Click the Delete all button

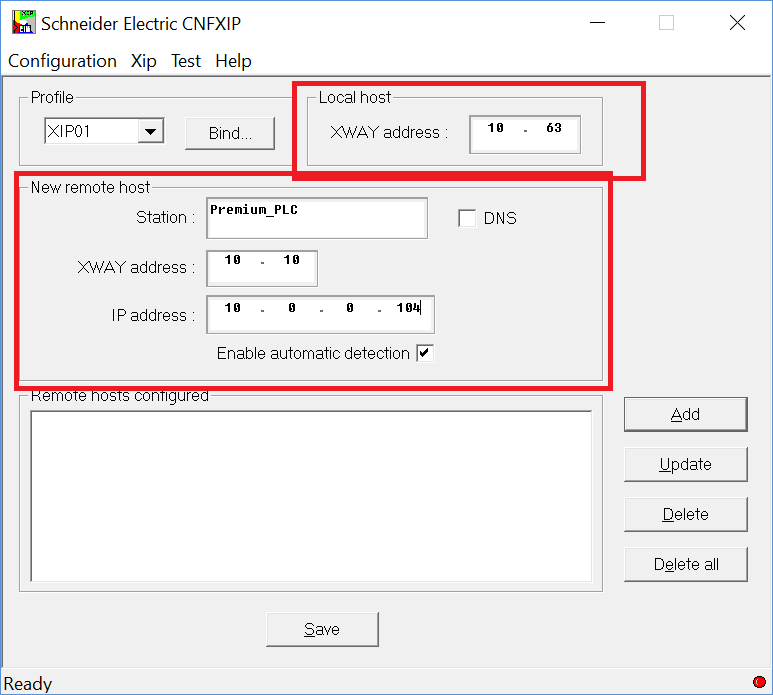(685, 564)
